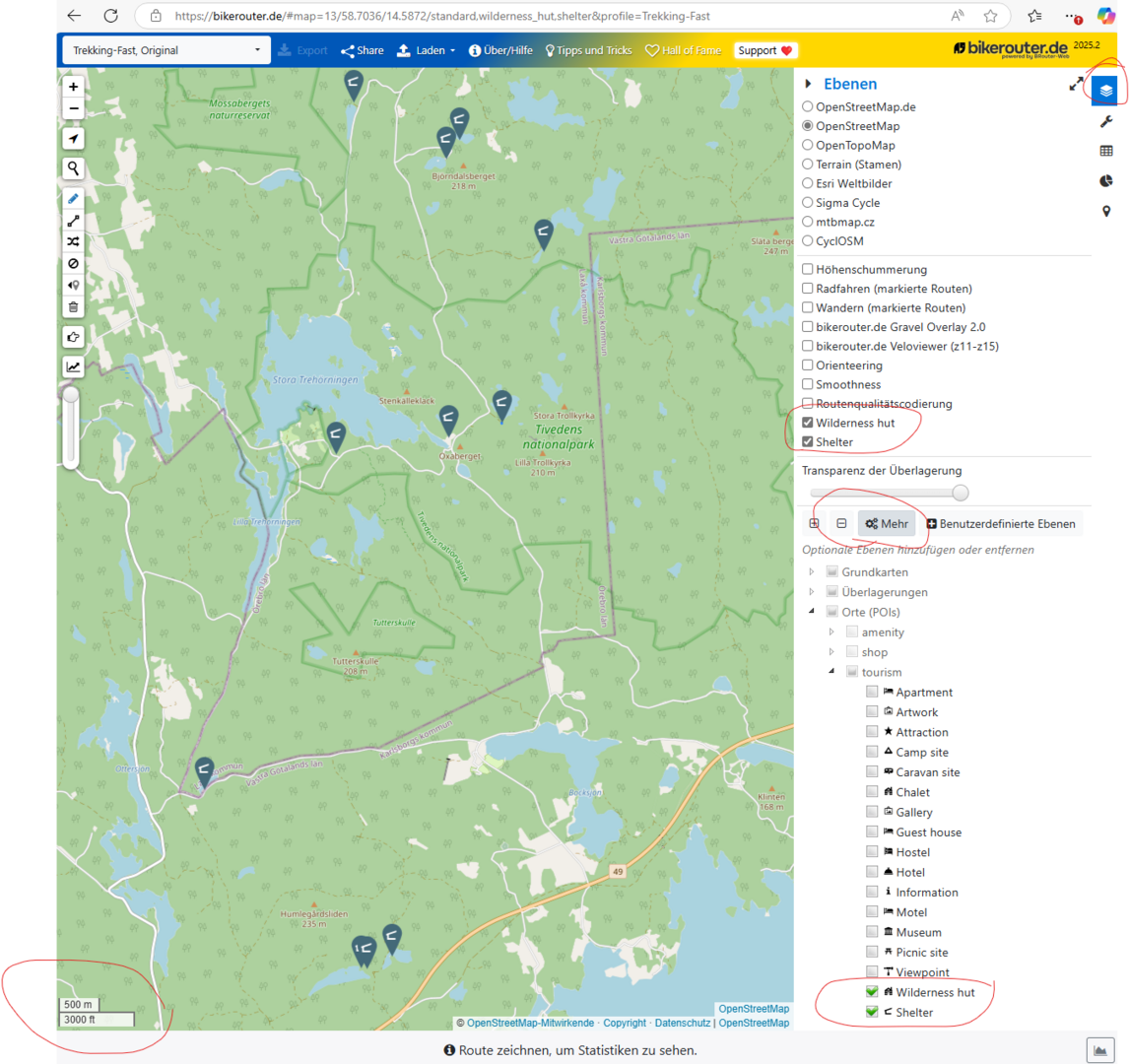Enable the Höhenschummerung overlay checkbox
Viewport: 1129px width, 1064px height.
[808, 270]
